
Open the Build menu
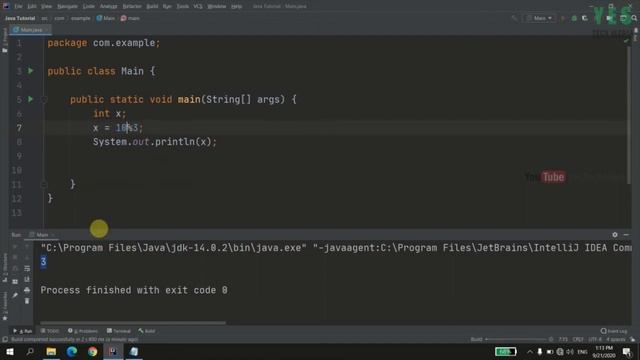pos(152,6)
